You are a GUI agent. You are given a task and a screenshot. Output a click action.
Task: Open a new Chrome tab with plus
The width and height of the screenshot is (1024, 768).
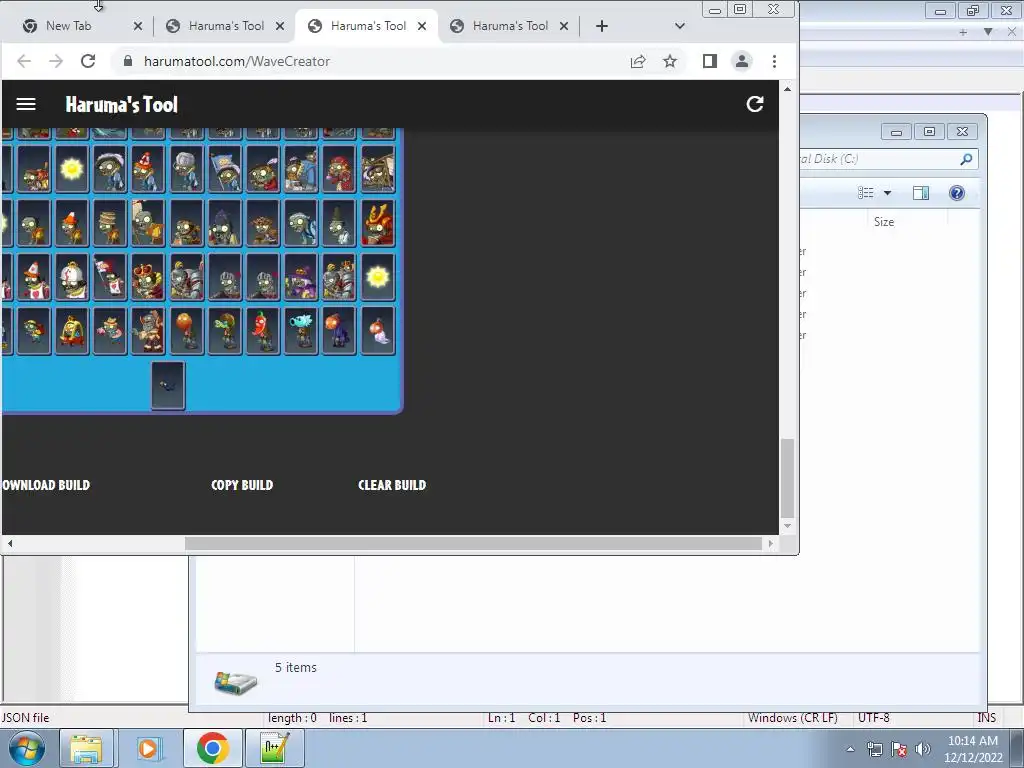pyautogui.click(x=601, y=26)
